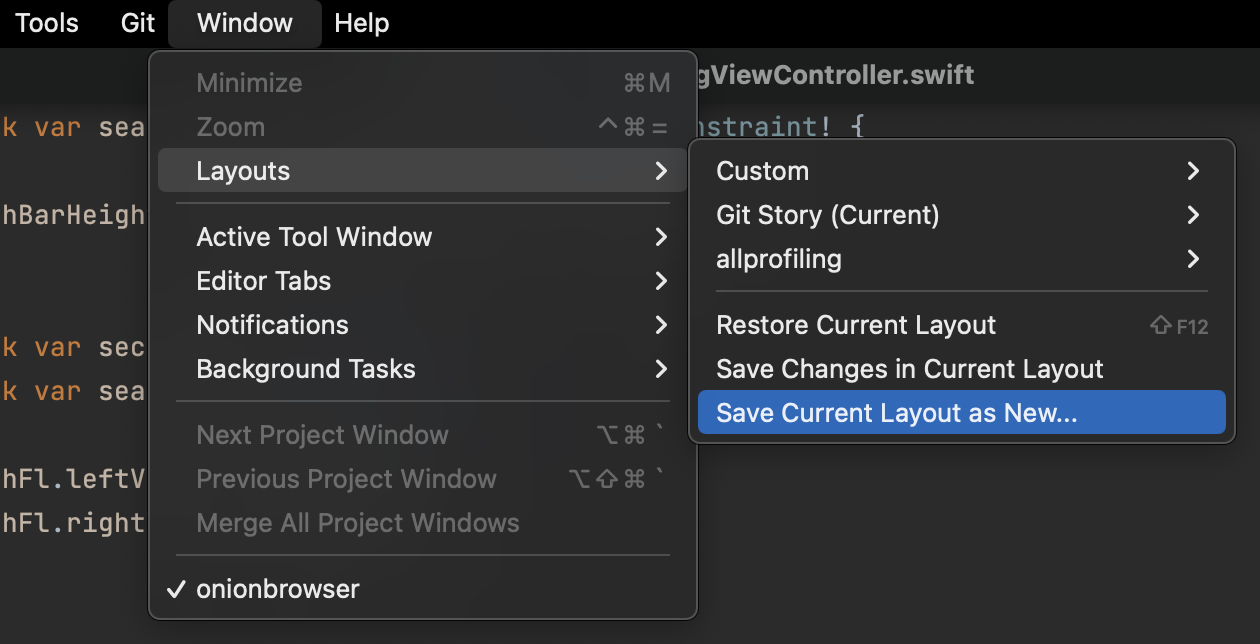Open the Layouts submenu item
The width and height of the screenshot is (1260, 644).
point(422,171)
